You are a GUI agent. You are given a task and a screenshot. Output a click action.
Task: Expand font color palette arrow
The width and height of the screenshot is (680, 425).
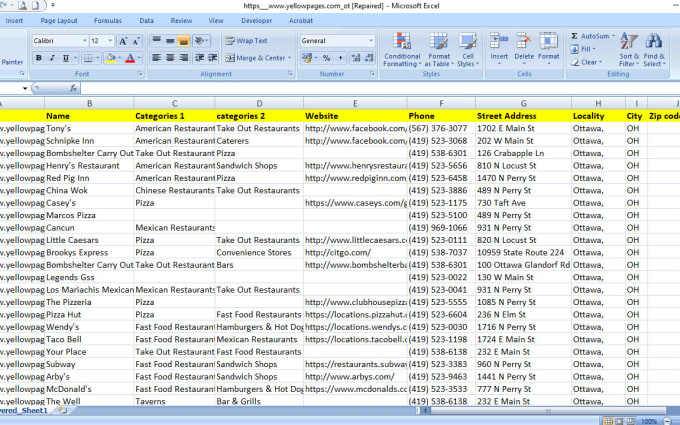[x=139, y=58]
